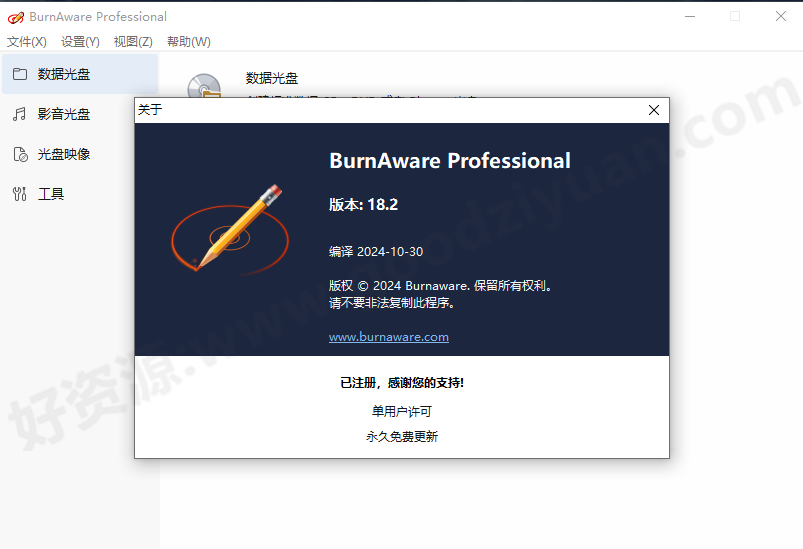The image size is (803, 549).
Task: Open the 设置(Y) menu
Action: [80, 41]
